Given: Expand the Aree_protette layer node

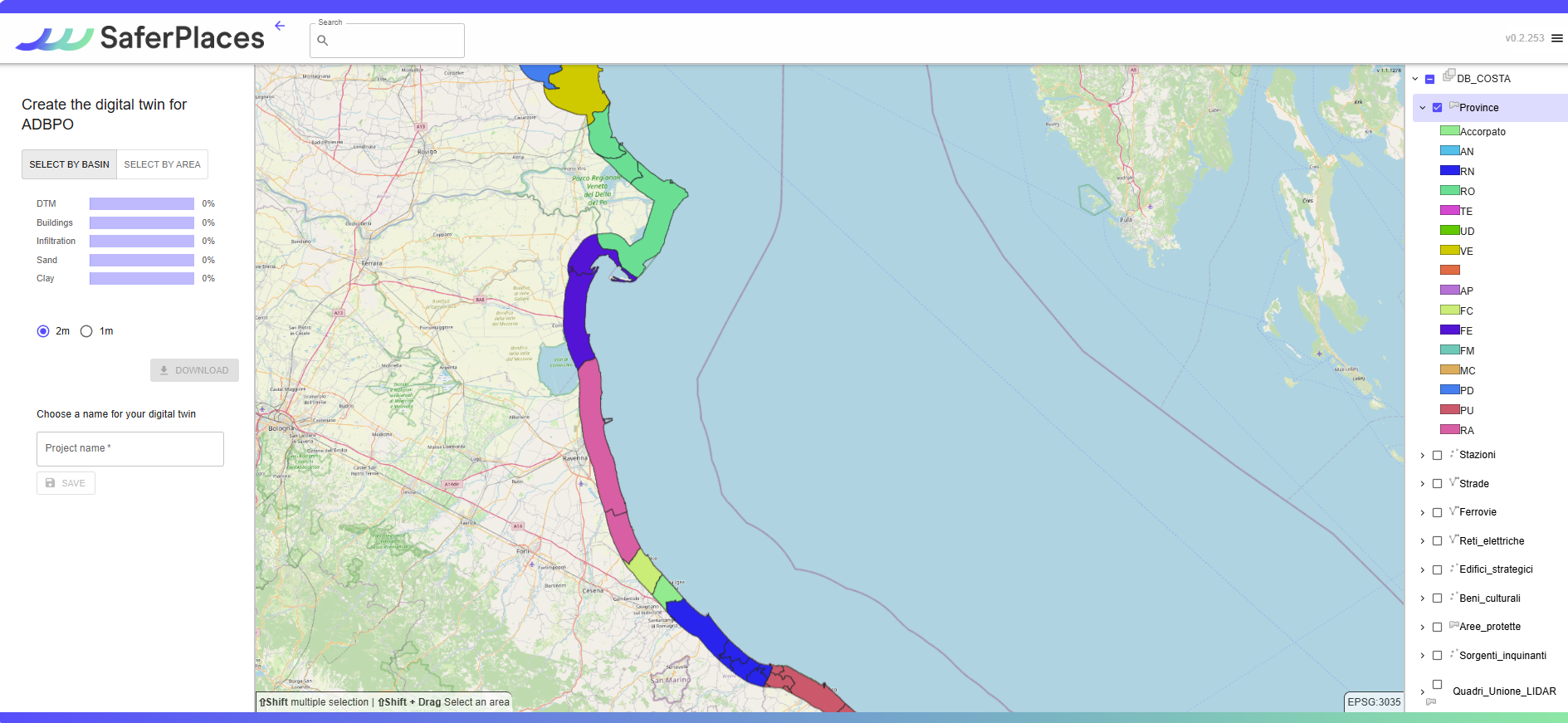Looking at the screenshot, I should point(1422,628).
